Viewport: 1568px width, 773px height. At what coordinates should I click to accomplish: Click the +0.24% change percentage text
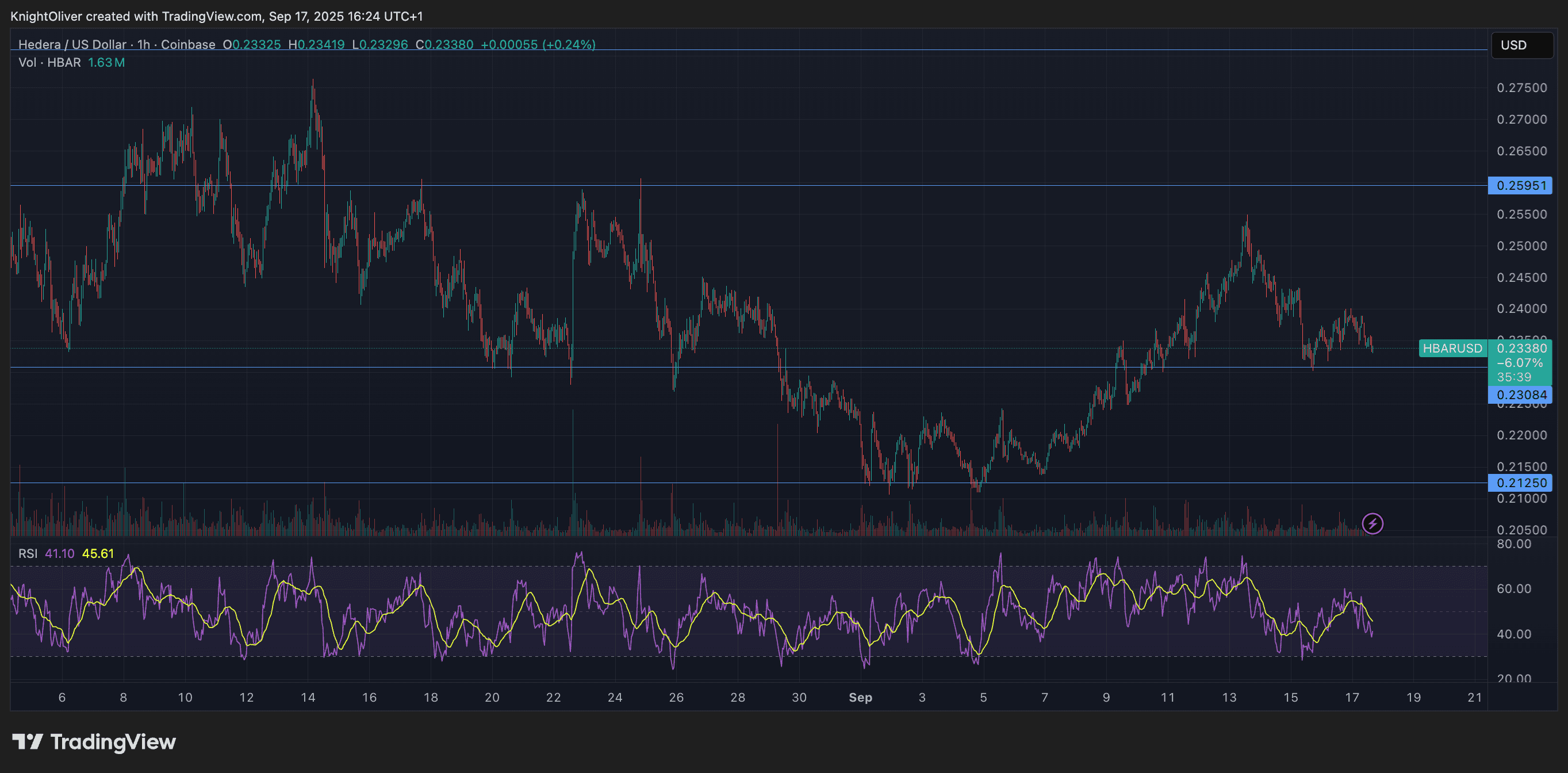pos(565,44)
